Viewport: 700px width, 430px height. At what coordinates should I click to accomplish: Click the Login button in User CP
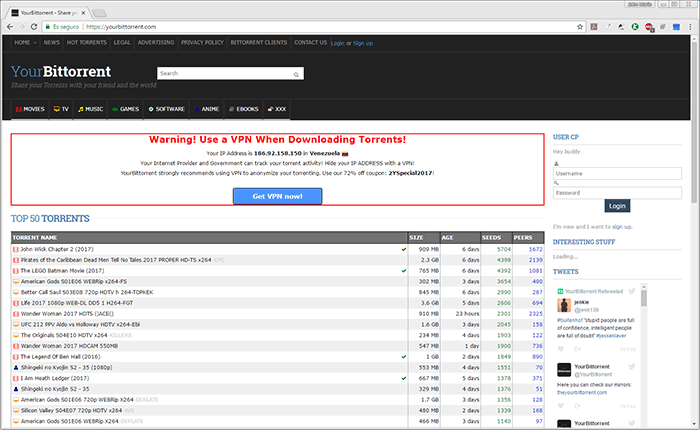click(617, 206)
